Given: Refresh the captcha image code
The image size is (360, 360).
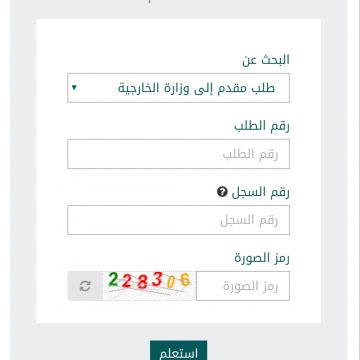Looking at the screenshot, I should click(x=85, y=286).
